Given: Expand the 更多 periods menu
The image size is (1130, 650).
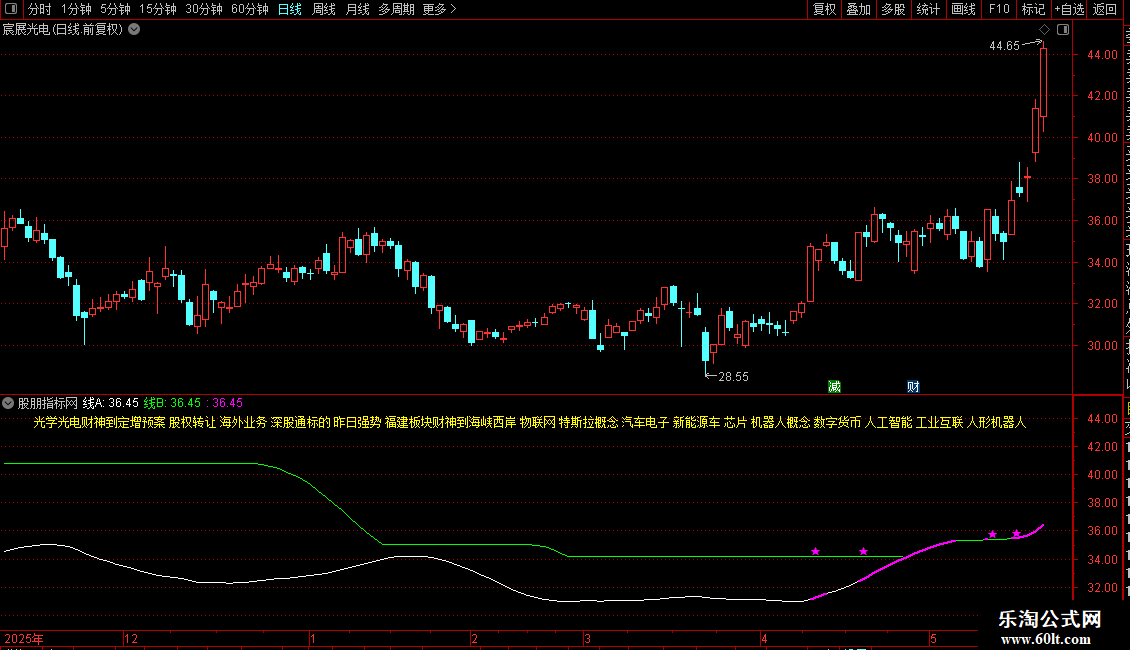Looking at the screenshot, I should click(x=440, y=9).
